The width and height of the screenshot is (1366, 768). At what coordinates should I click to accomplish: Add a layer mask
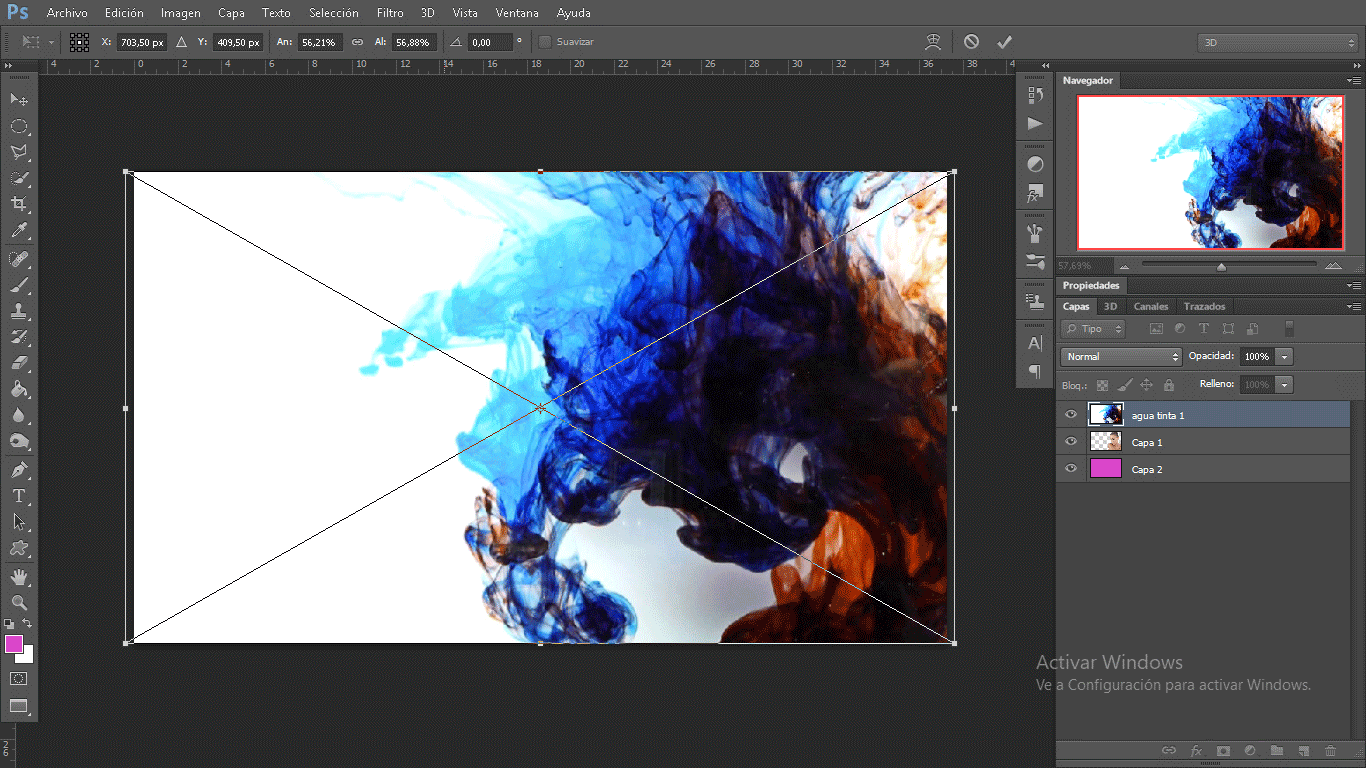(x=1222, y=750)
